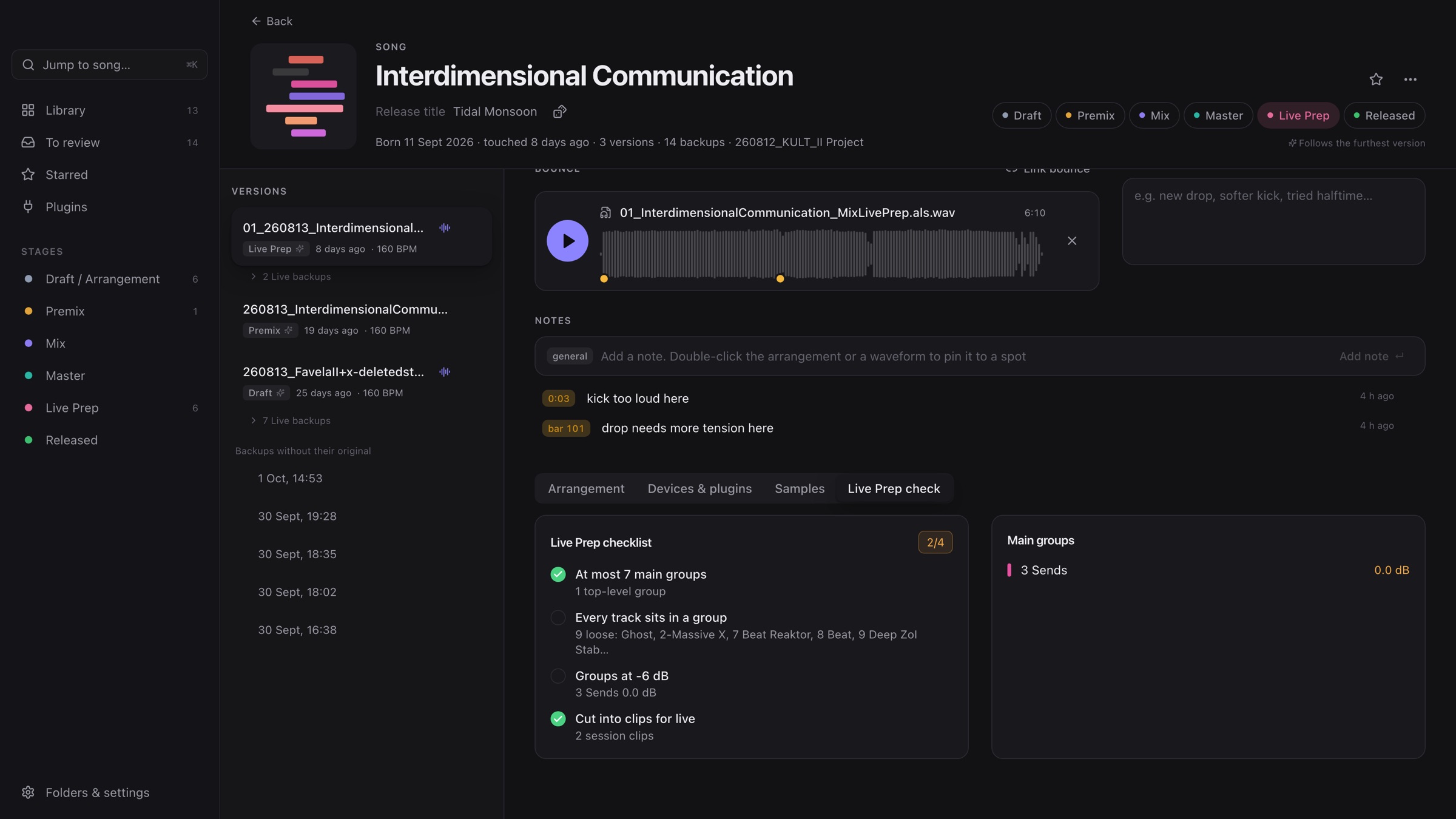Image resolution: width=1456 pixels, height=819 pixels.
Task: Switch to the Devices & plugins tab
Action: coord(699,488)
